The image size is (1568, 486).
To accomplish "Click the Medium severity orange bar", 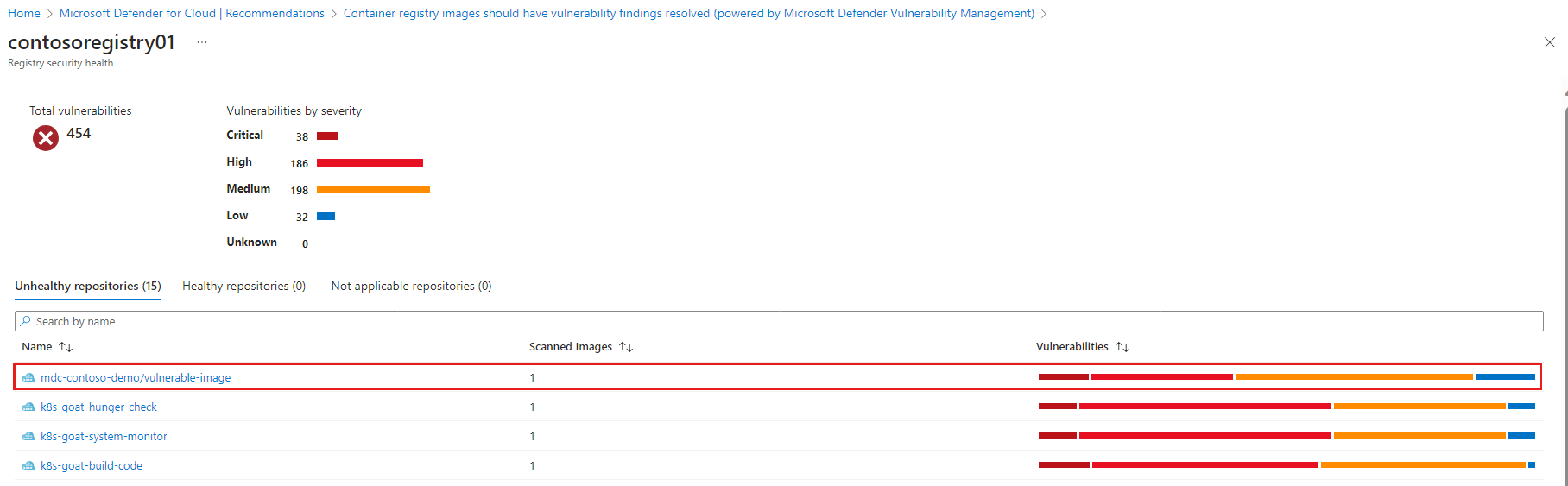I will tap(373, 190).
